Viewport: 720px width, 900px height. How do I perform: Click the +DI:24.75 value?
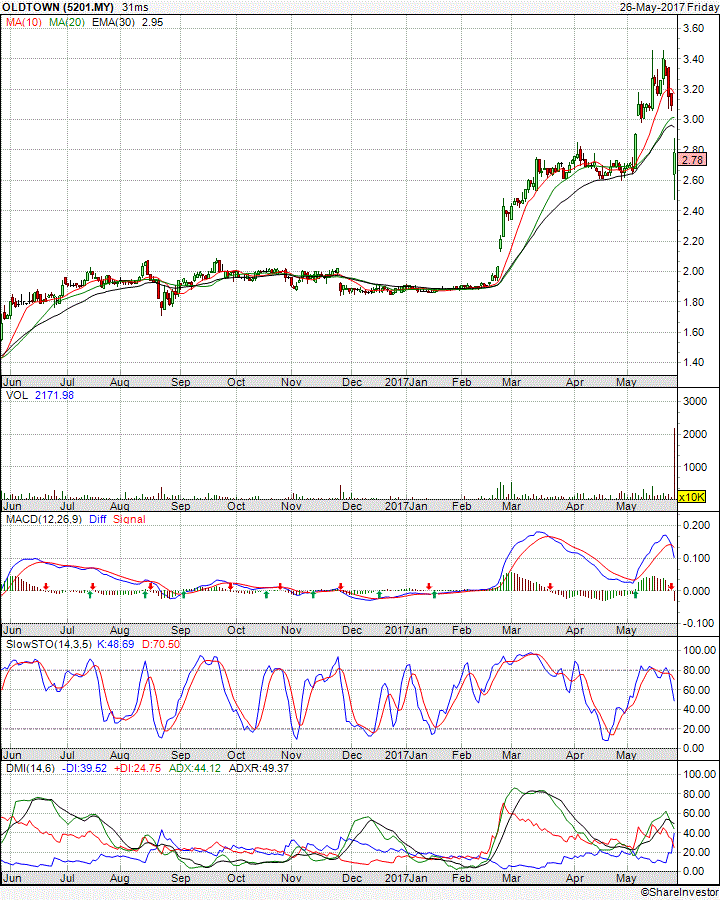pyautogui.click(x=138, y=768)
